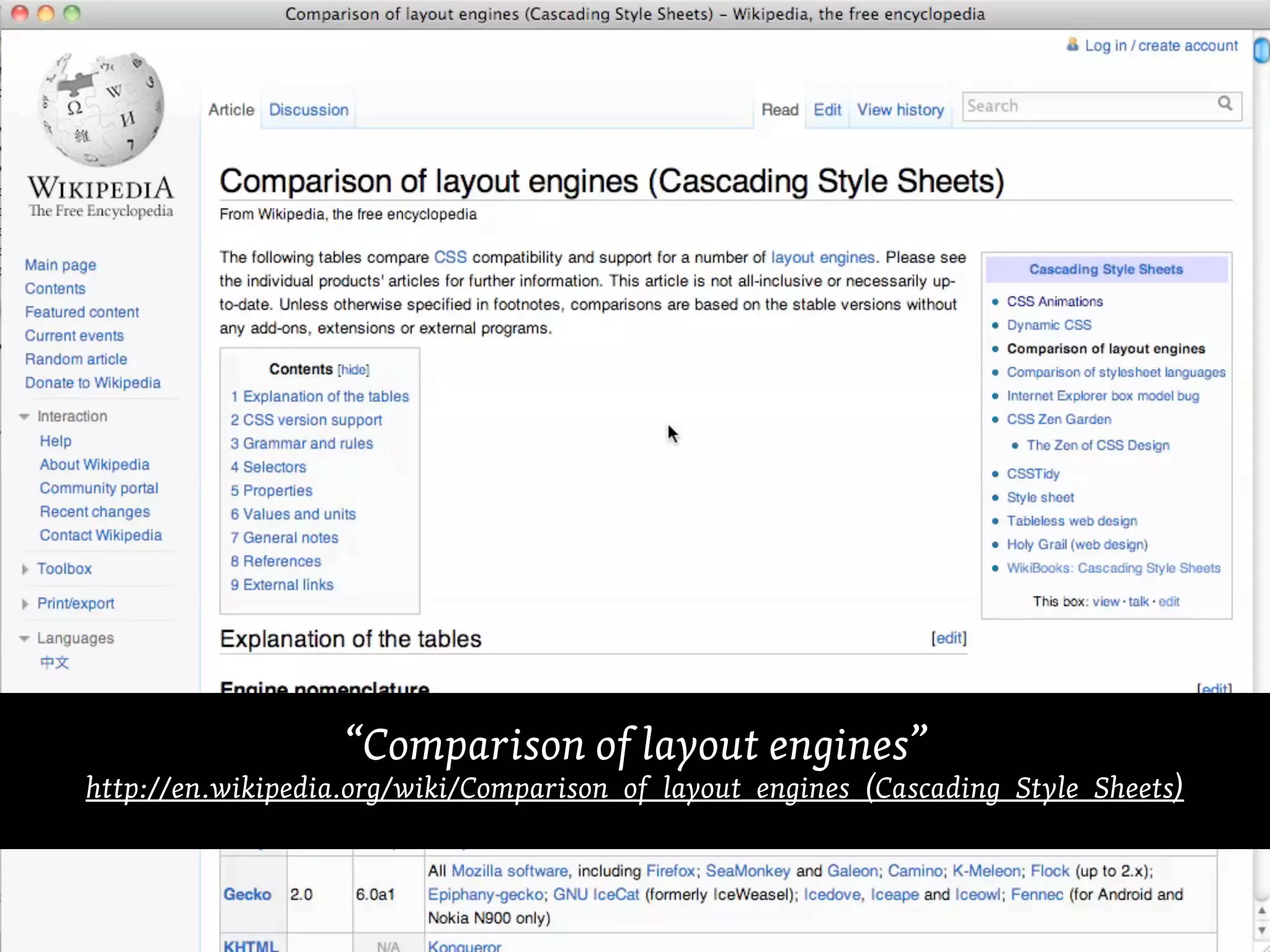Jump to 8 References section

(x=276, y=561)
